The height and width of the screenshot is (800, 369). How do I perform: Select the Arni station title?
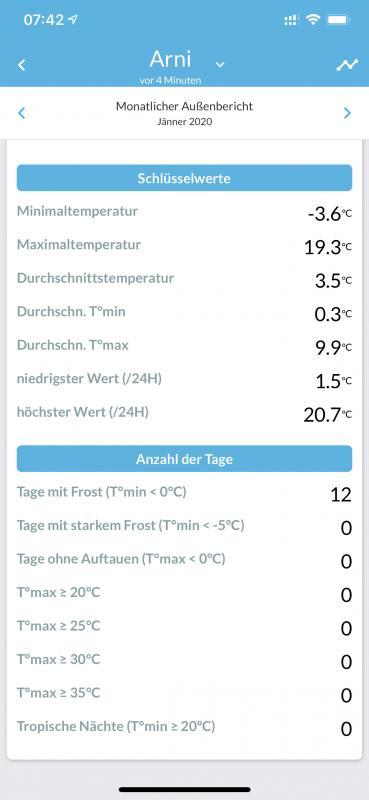click(170, 60)
